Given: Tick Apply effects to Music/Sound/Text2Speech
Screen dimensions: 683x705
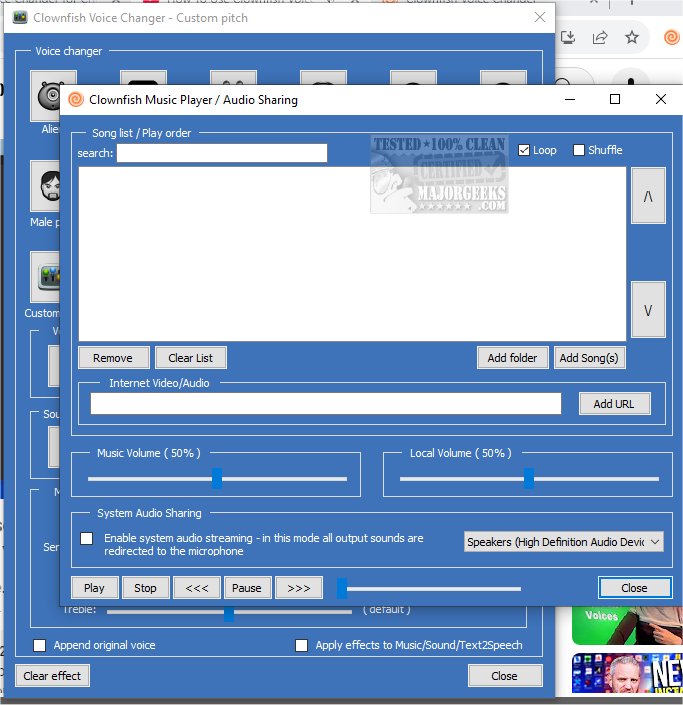Looking at the screenshot, I should point(301,646).
